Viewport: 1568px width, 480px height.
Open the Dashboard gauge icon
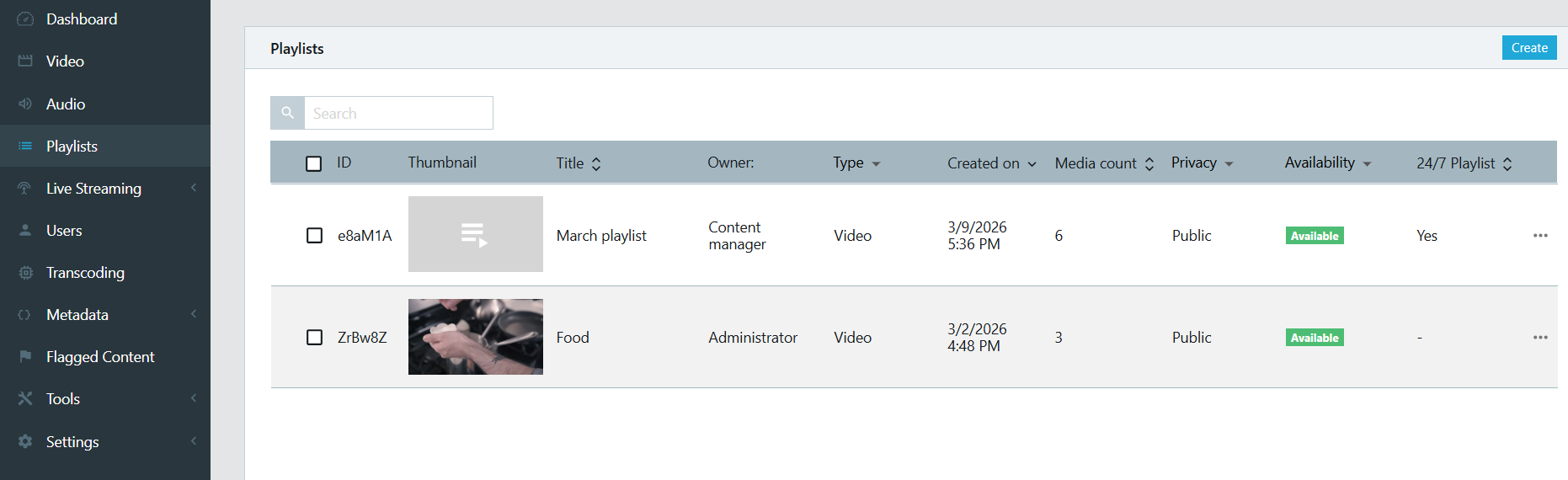[25, 19]
